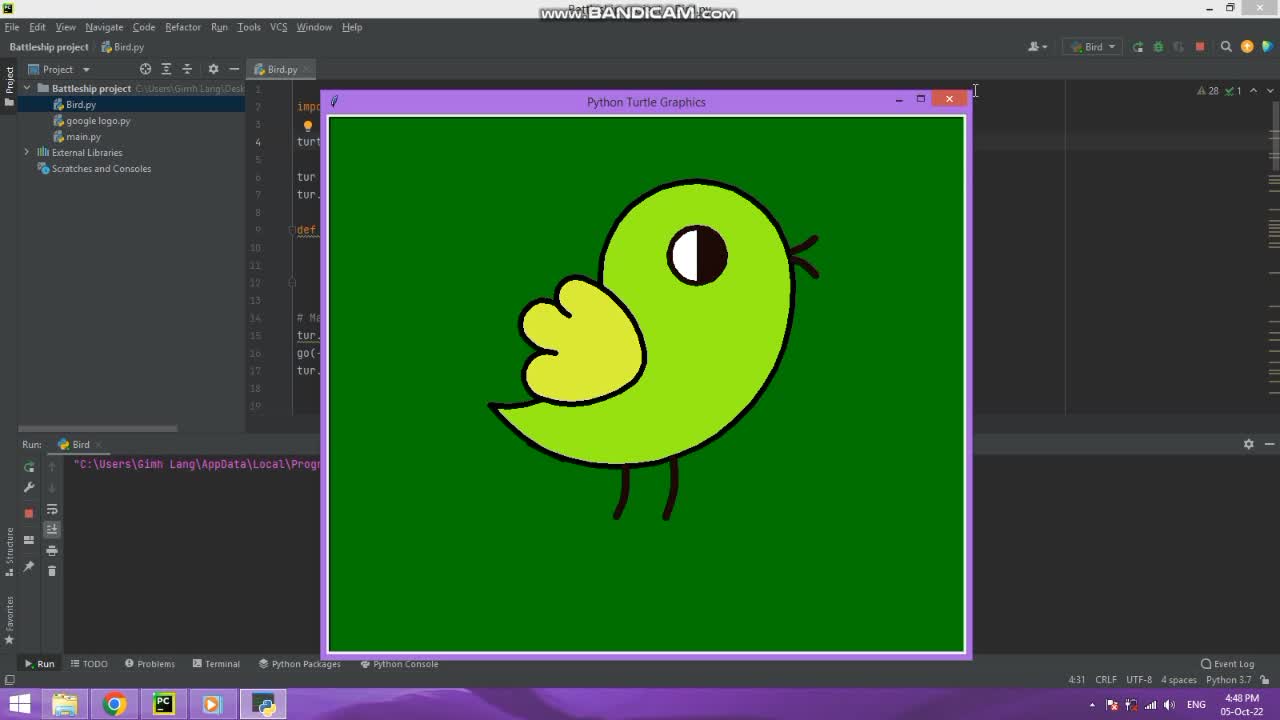
Task: Open the Navigate menu
Action: 104,27
